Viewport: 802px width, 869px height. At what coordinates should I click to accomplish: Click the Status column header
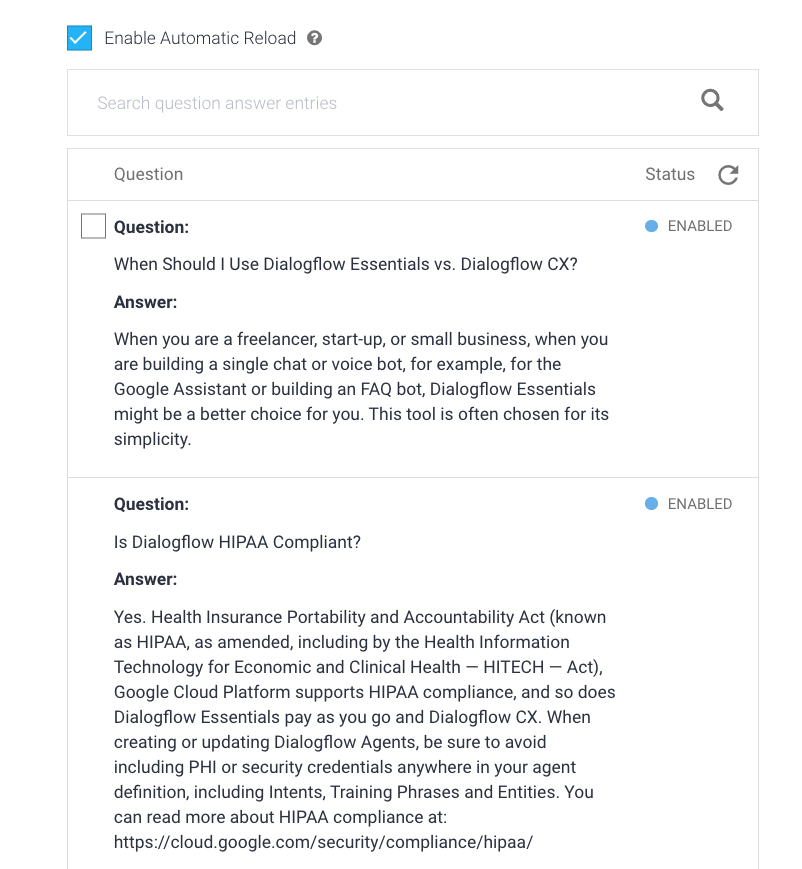point(669,174)
